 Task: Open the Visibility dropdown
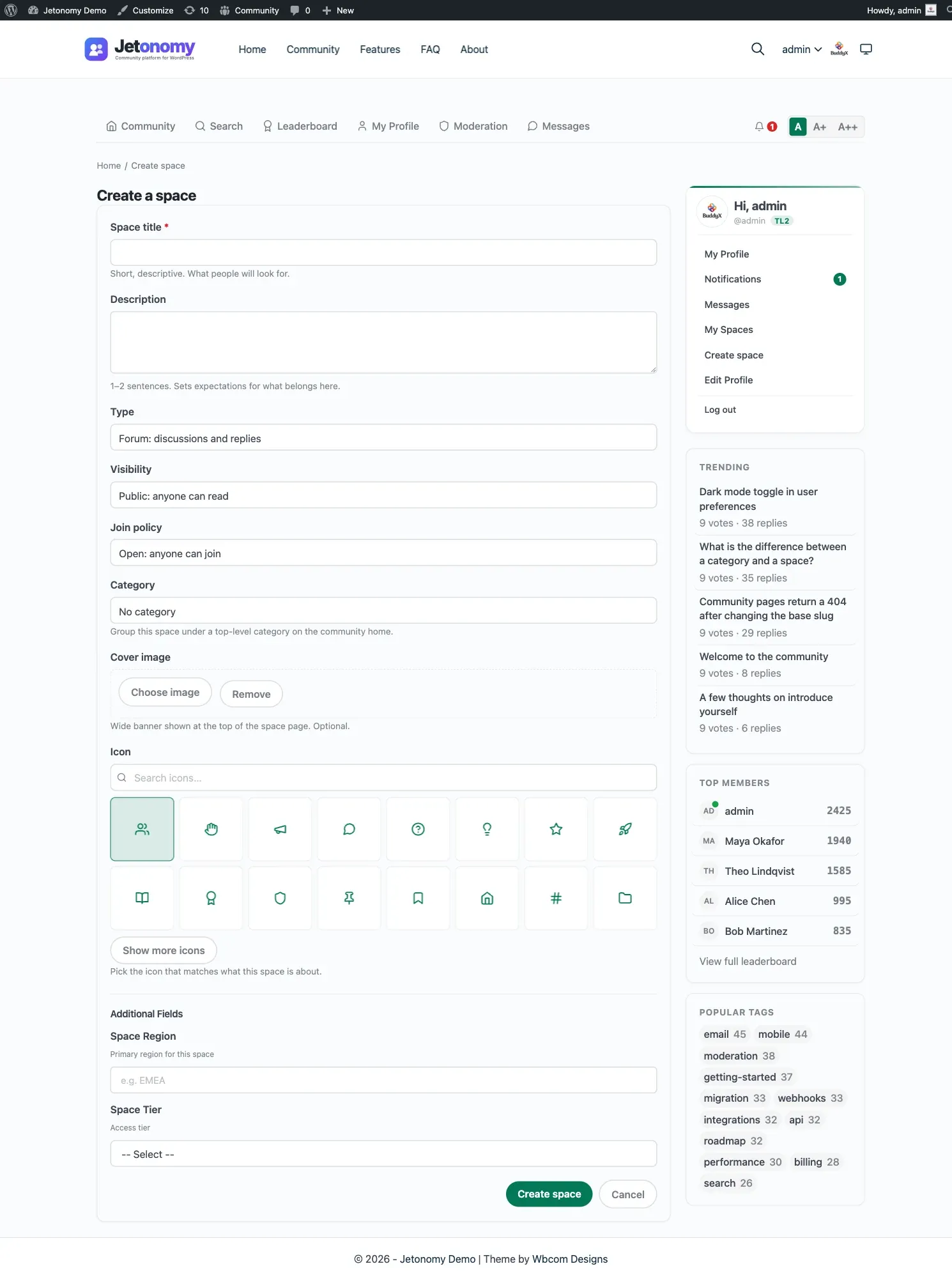(x=383, y=495)
